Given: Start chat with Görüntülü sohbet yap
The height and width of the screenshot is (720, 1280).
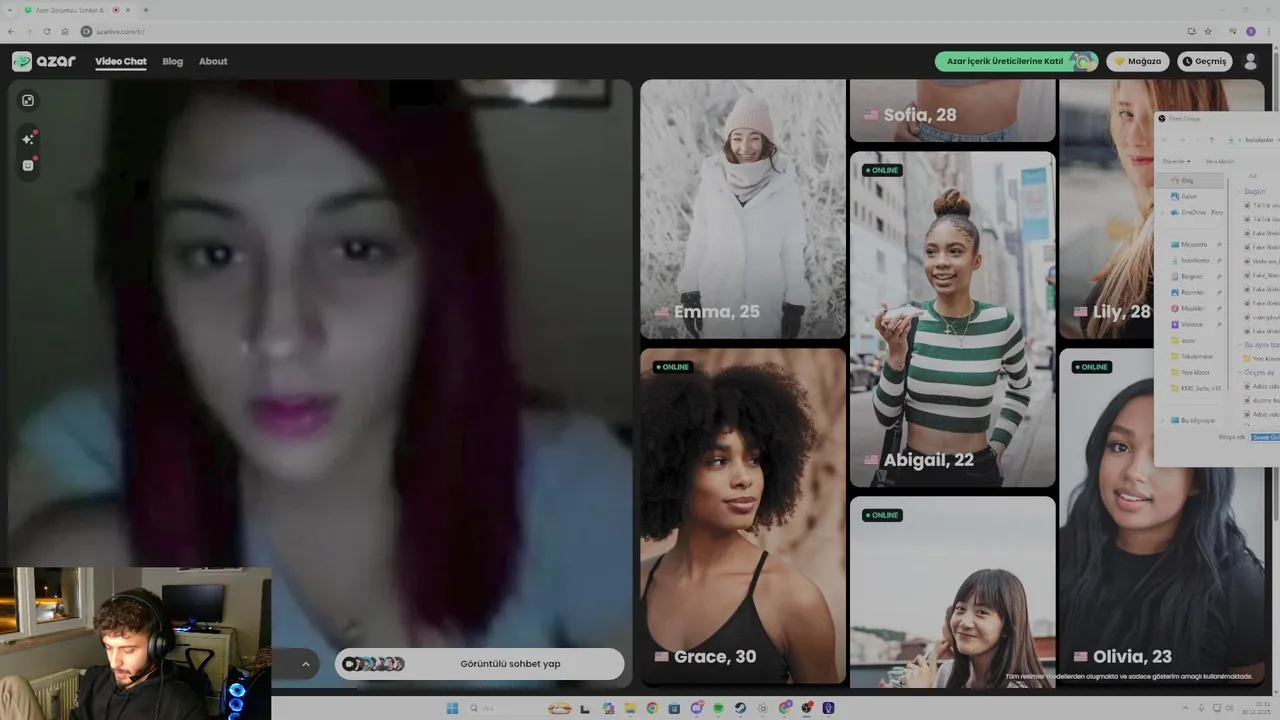Looking at the screenshot, I should (480, 664).
